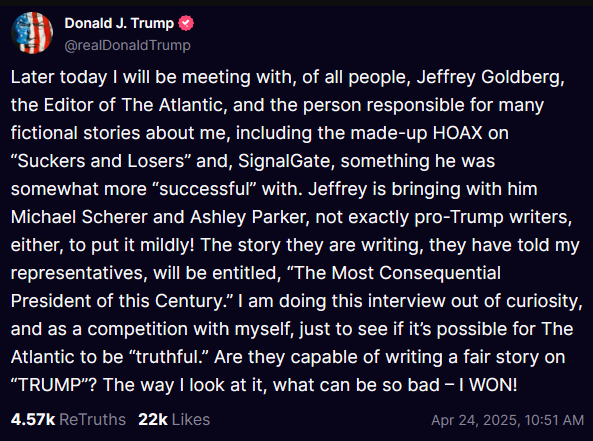The image size is (593, 441).
Task: Open the Apr 24, 2025 timestamp
Action: (508, 420)
